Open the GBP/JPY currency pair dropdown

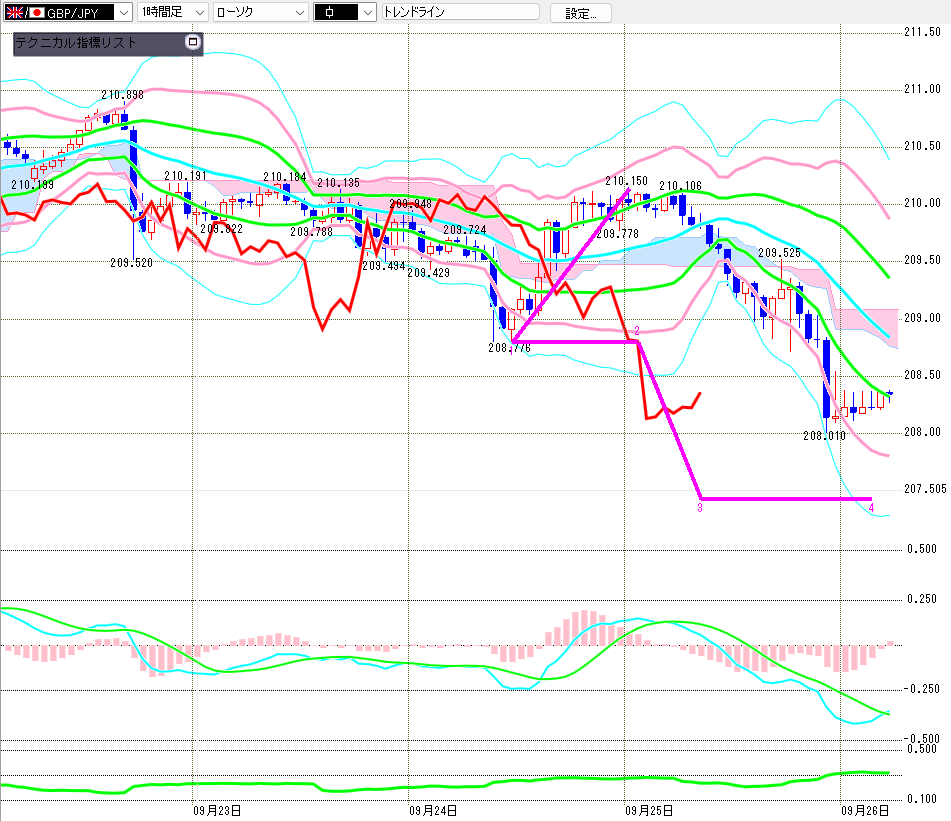coord(124,12)
